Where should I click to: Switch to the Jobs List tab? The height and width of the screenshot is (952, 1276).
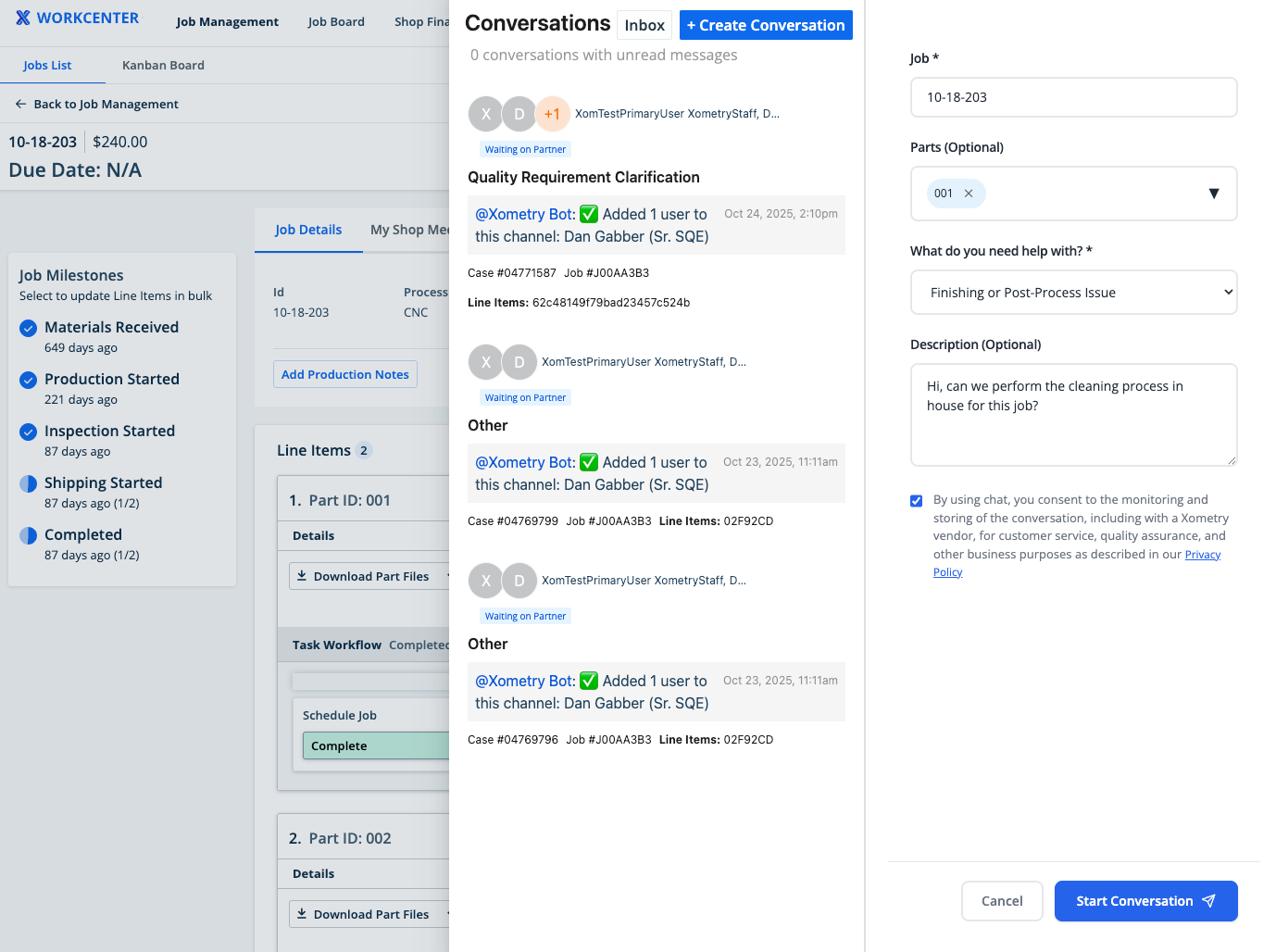tap(47, 66)
